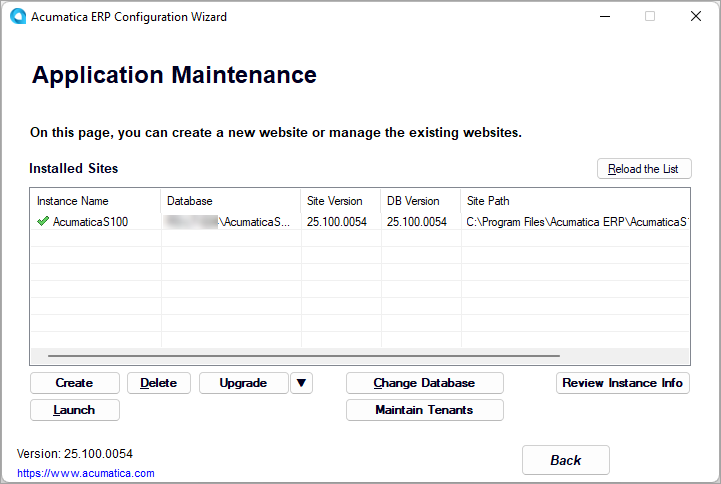
Task: Click Change Database button
Action: coord(424,383)
